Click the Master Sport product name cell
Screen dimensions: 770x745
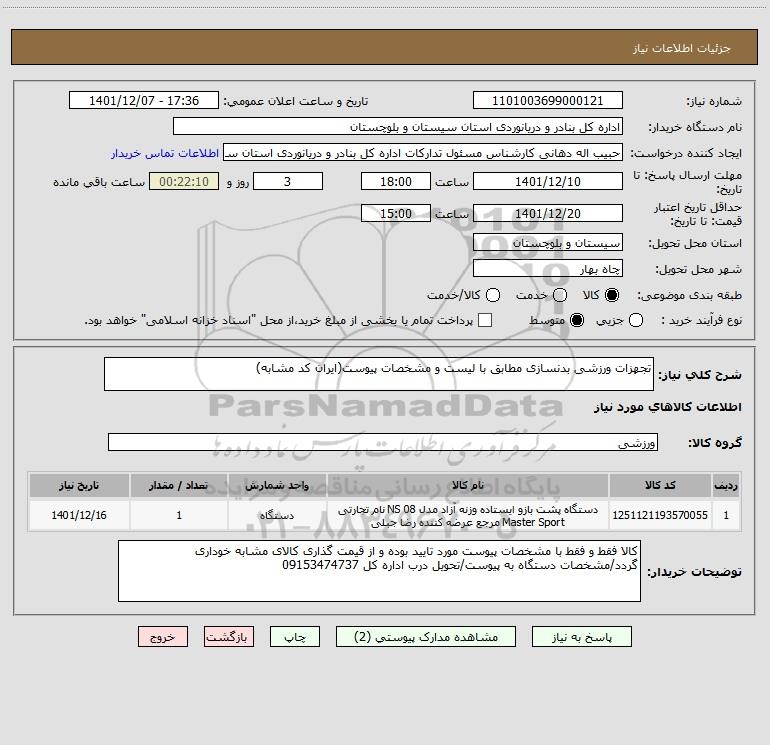coord(468,516)
